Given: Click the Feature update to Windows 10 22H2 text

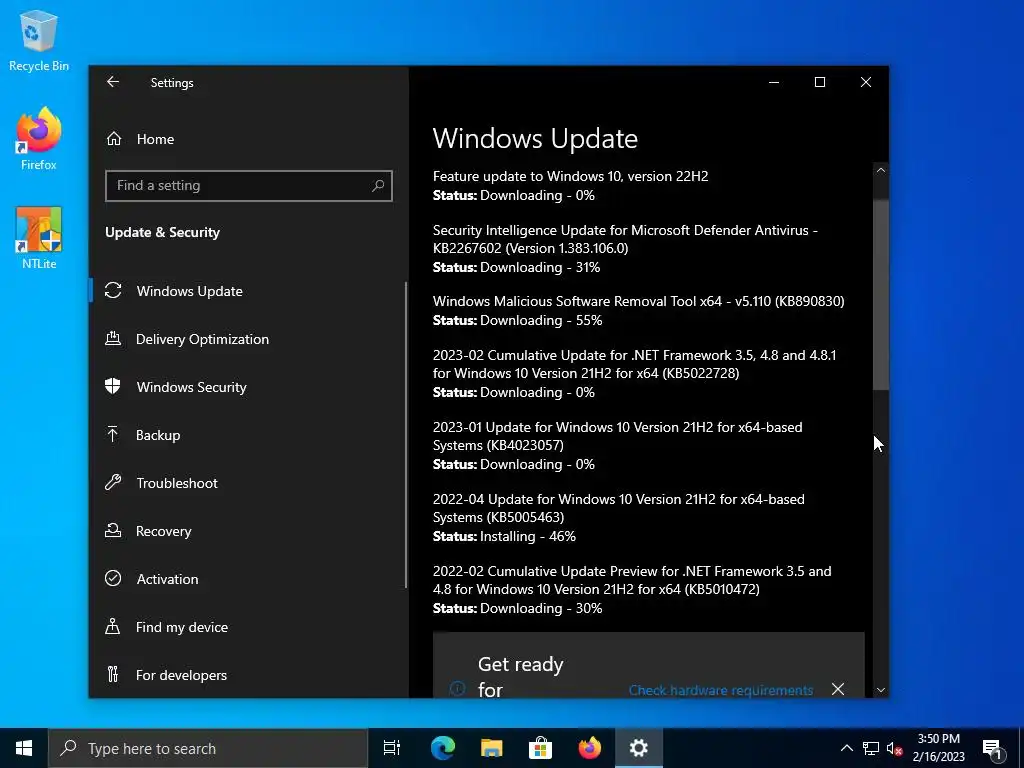Looking at the screenshot, I should point(570,176).
